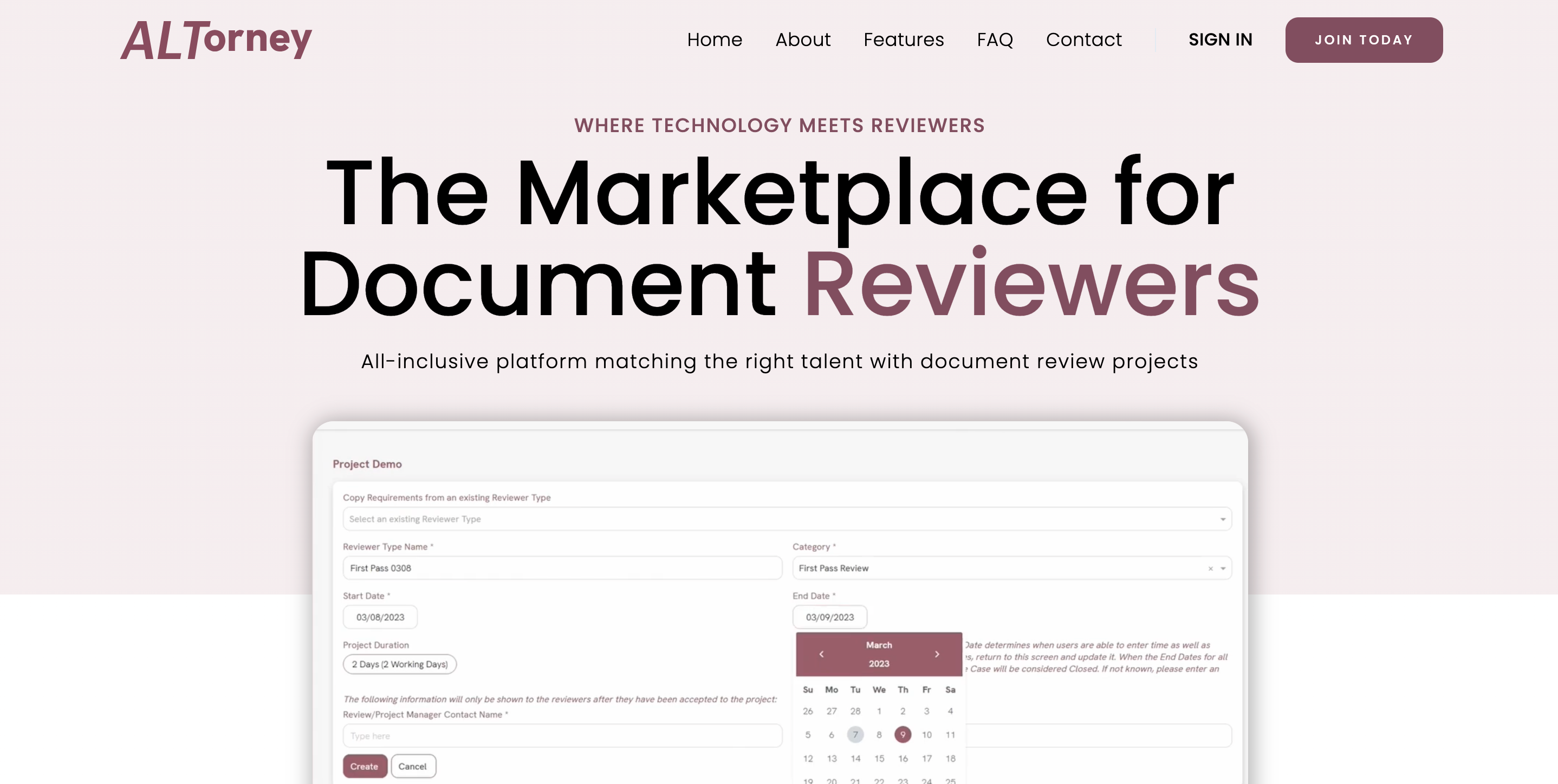1558x784 pixels.
Task: Click the Start Date field
Action: (x=380, y=617)
